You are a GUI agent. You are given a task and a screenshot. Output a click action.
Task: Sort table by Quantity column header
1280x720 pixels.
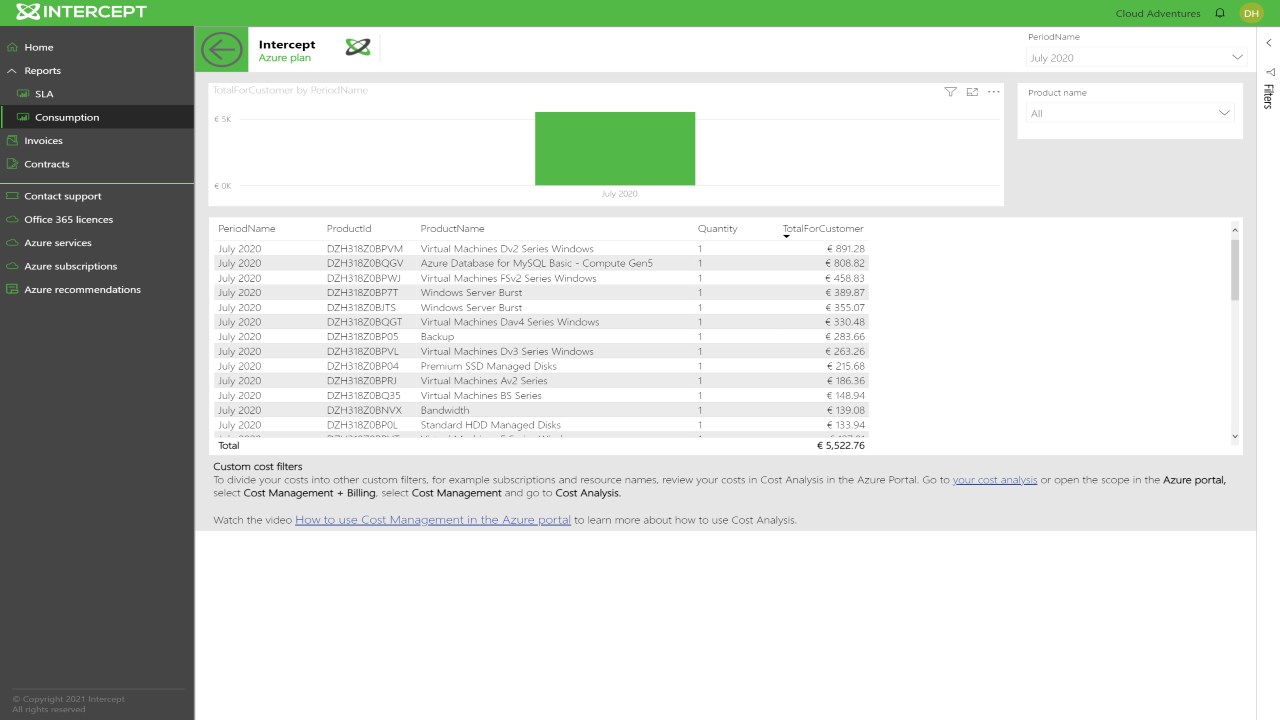tap(718, 229)
